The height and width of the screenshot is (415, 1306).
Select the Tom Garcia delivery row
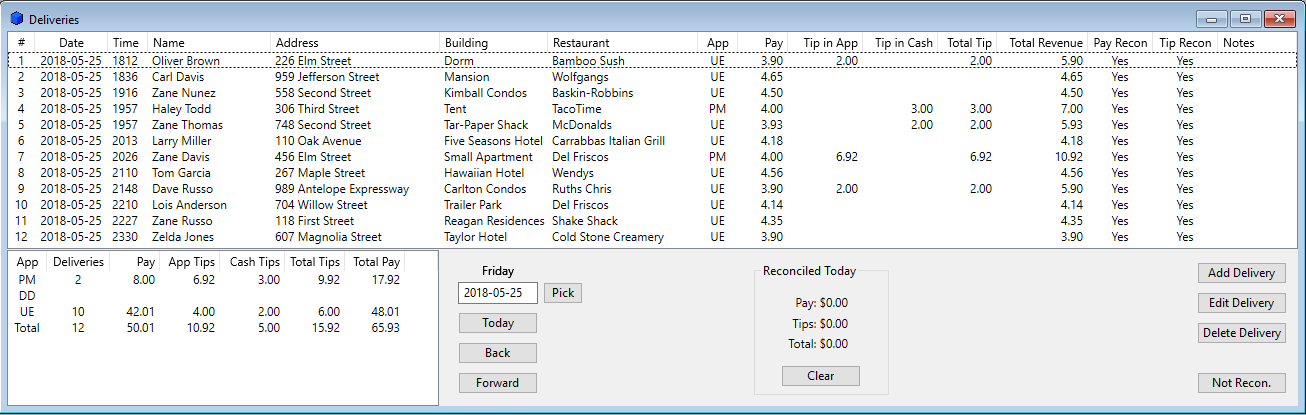tap(653, 173)
